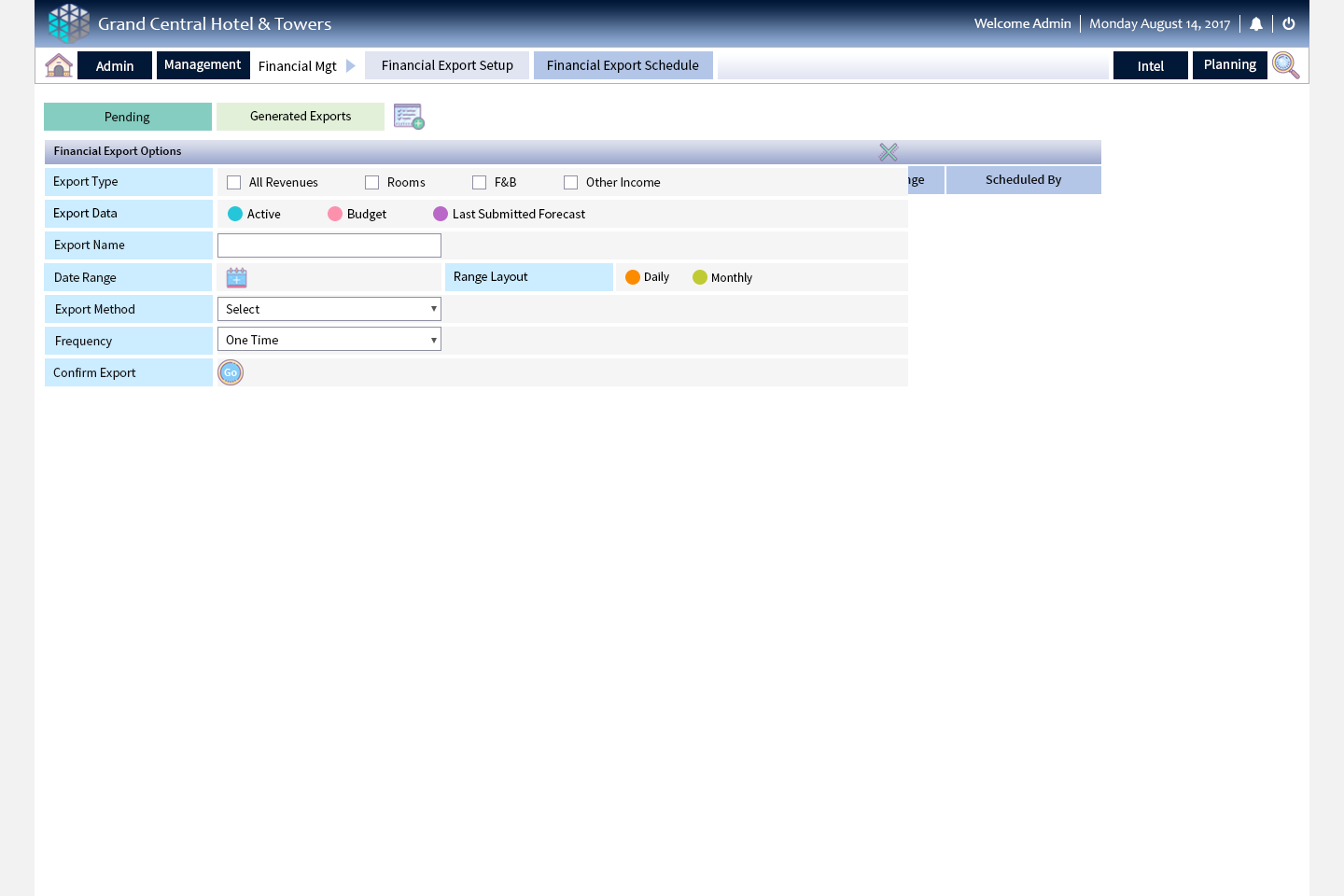This screenshot has height=896, width=1344.
Task: Click the home icon in navigation bar
Action: tap(59, 65)
